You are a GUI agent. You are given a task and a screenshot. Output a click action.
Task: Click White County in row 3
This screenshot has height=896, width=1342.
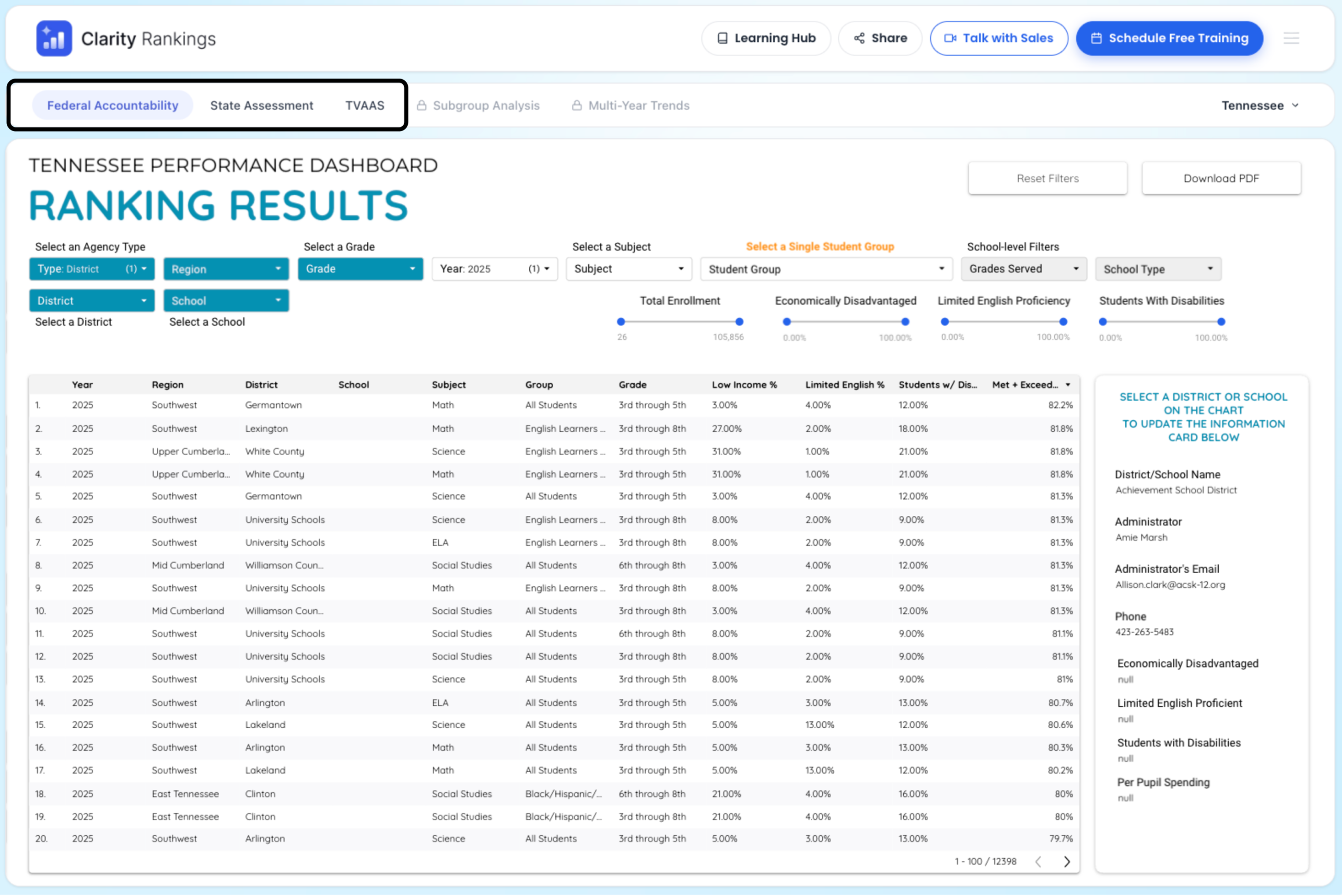click(x=274, y=451)
